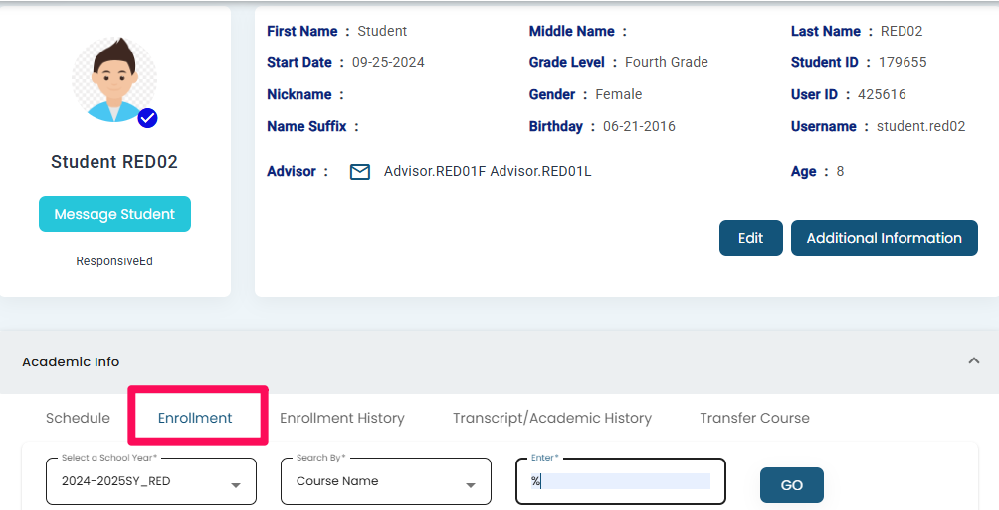Open the Select a School Year dropdown
This screenshot has height=510, width=999.
(151, 481)
